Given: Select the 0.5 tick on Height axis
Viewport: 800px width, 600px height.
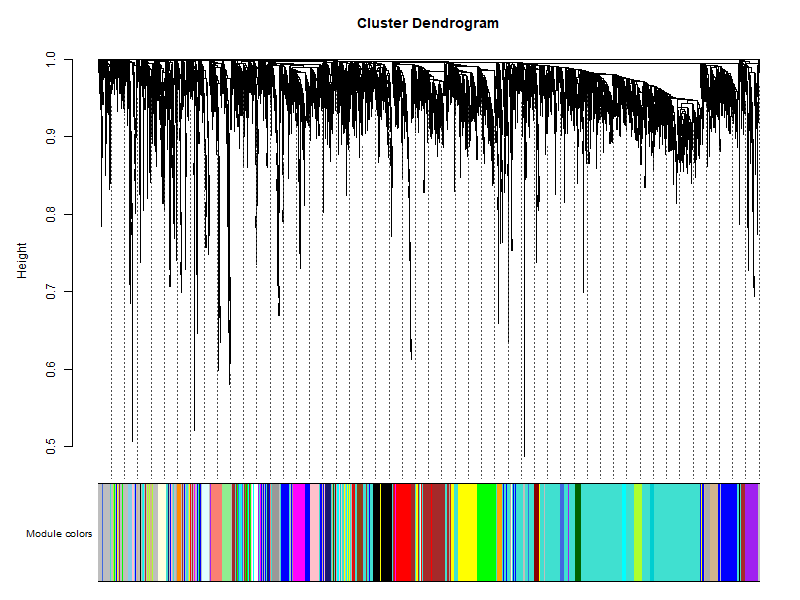Looking at the screenshot, I should coord(51,447).
